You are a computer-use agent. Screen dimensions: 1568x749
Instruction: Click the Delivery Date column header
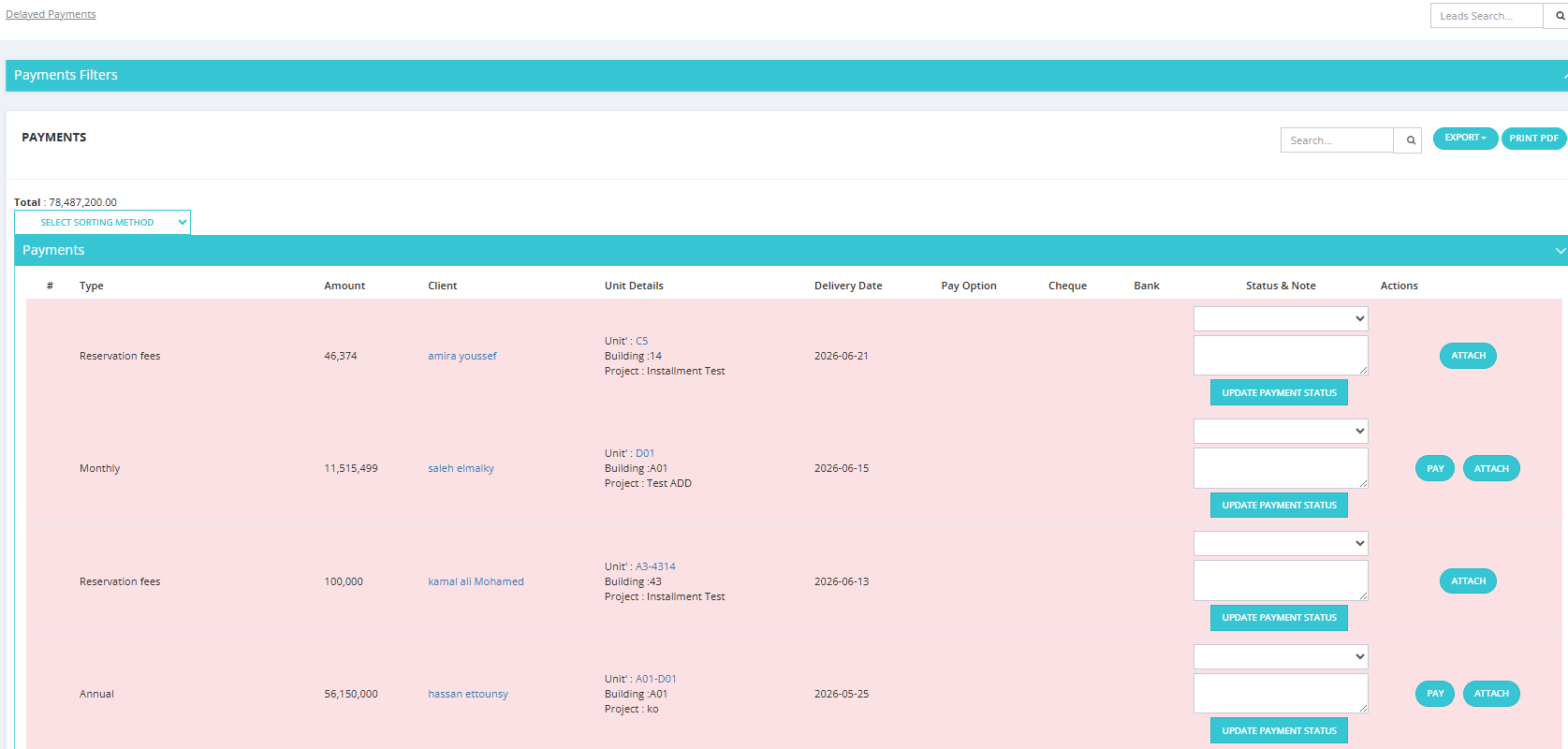pyautogui.click(x=848, y=286)
